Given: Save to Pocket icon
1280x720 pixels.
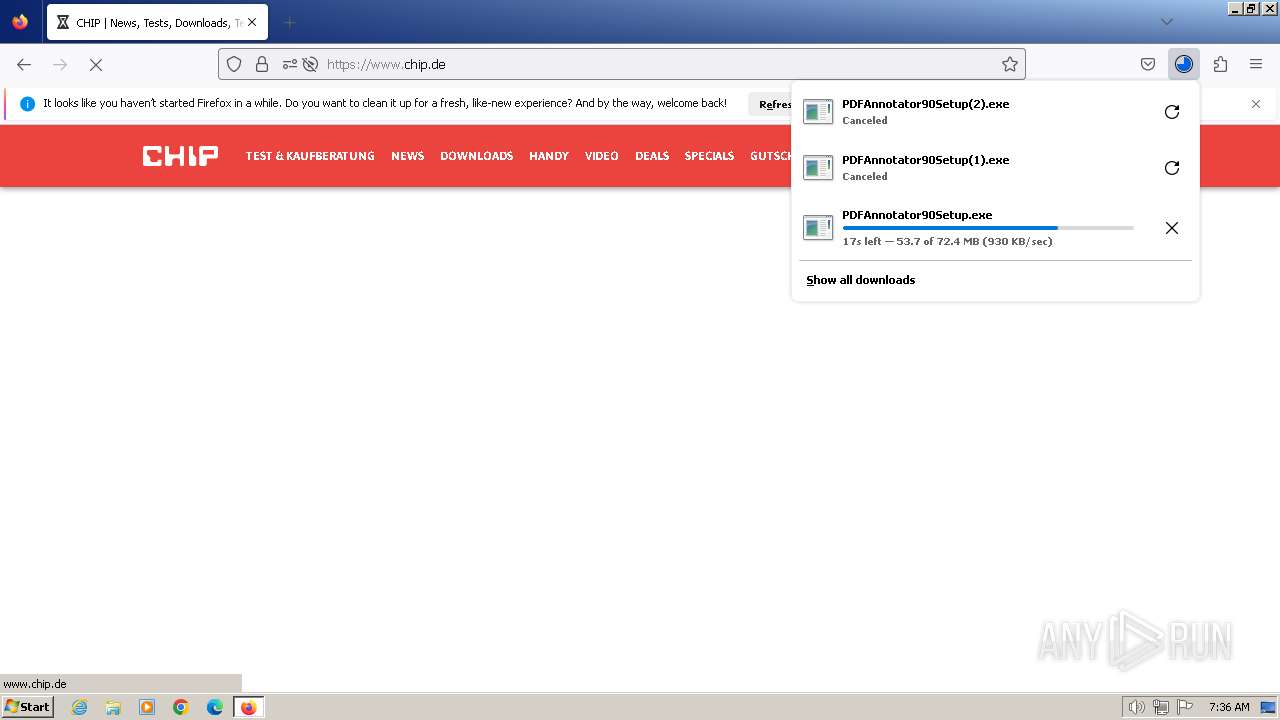Looking at the screenshot, I should coord(1148,64).
